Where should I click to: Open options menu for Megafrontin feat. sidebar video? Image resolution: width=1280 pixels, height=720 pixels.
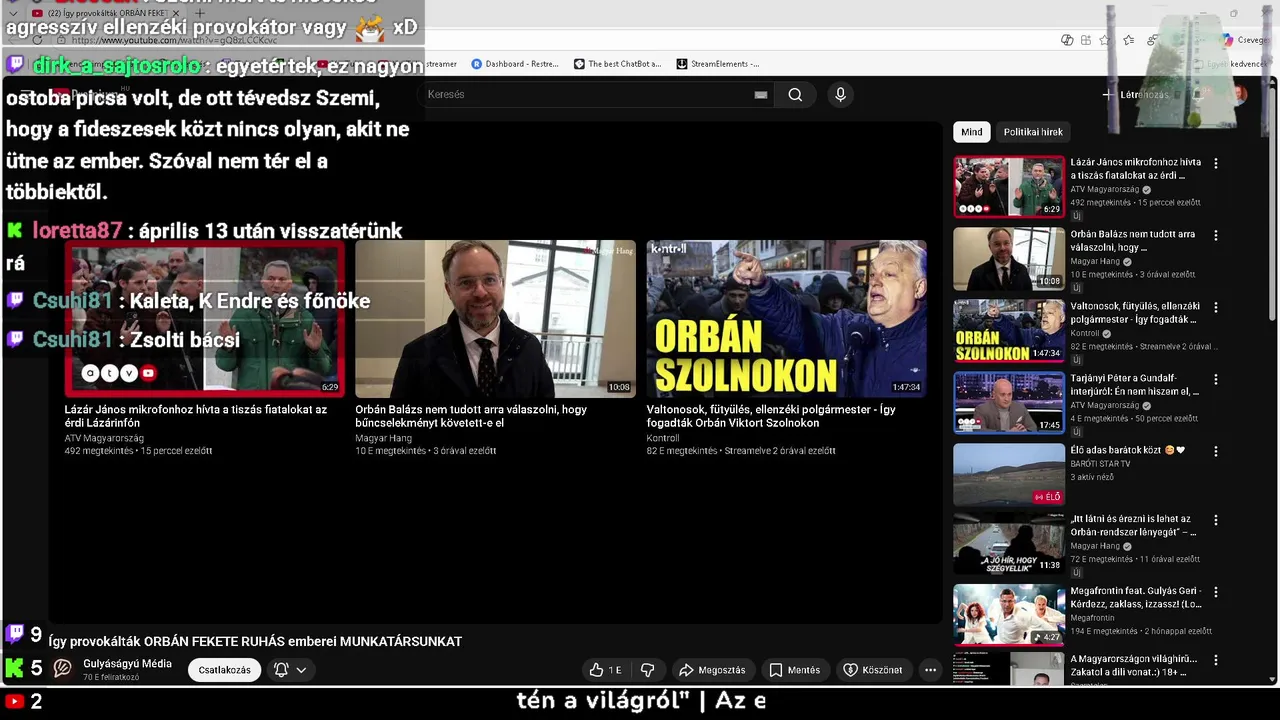[x=1216, y=592]
